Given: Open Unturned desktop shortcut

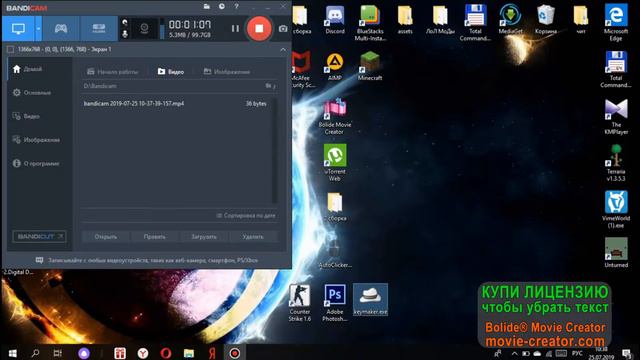Looking at the screenshot, I should tap(616, 253).
